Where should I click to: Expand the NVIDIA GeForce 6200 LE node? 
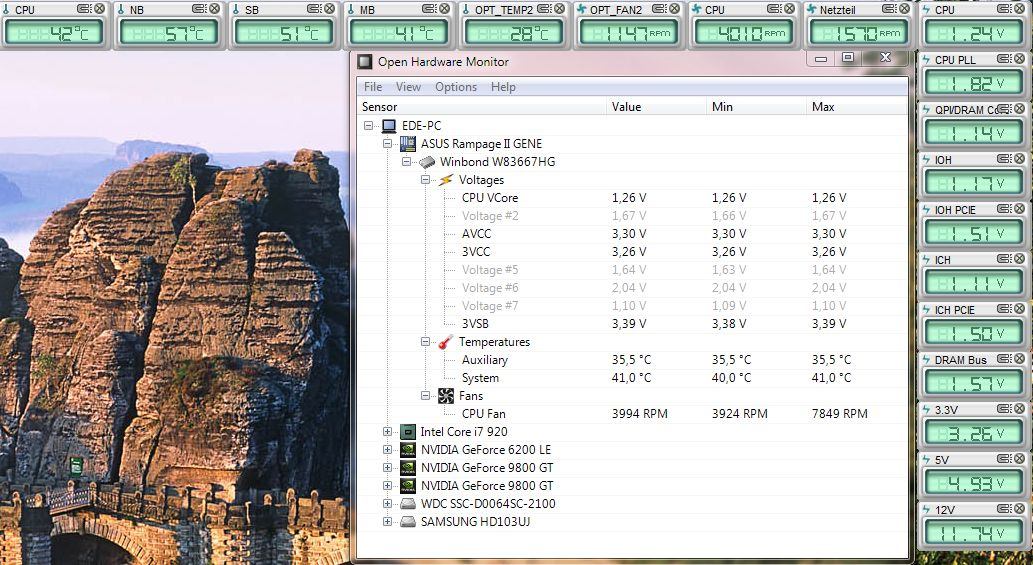coord(387,450)
